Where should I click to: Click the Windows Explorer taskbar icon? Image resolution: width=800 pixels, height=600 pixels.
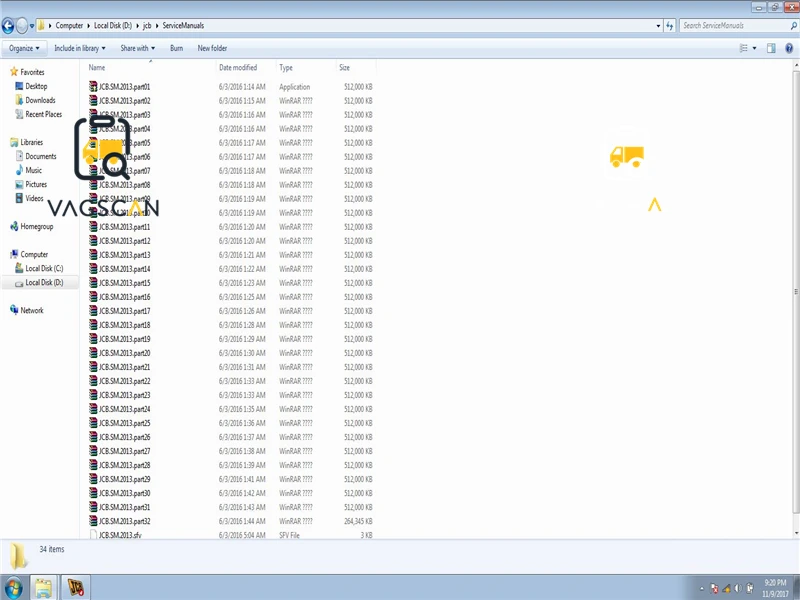point(44,588)
